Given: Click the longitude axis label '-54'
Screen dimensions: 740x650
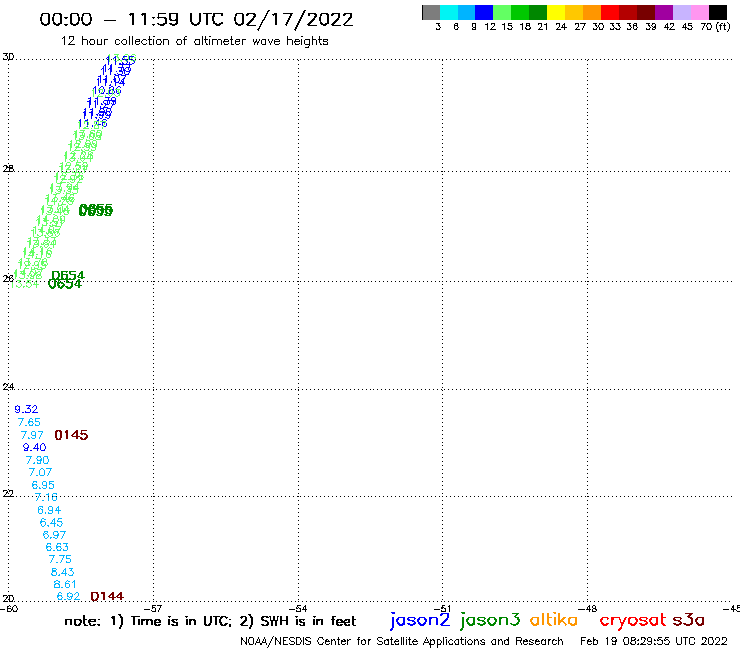Looking at the screenshot, I should pyautogui.click(x=298, y=608).
